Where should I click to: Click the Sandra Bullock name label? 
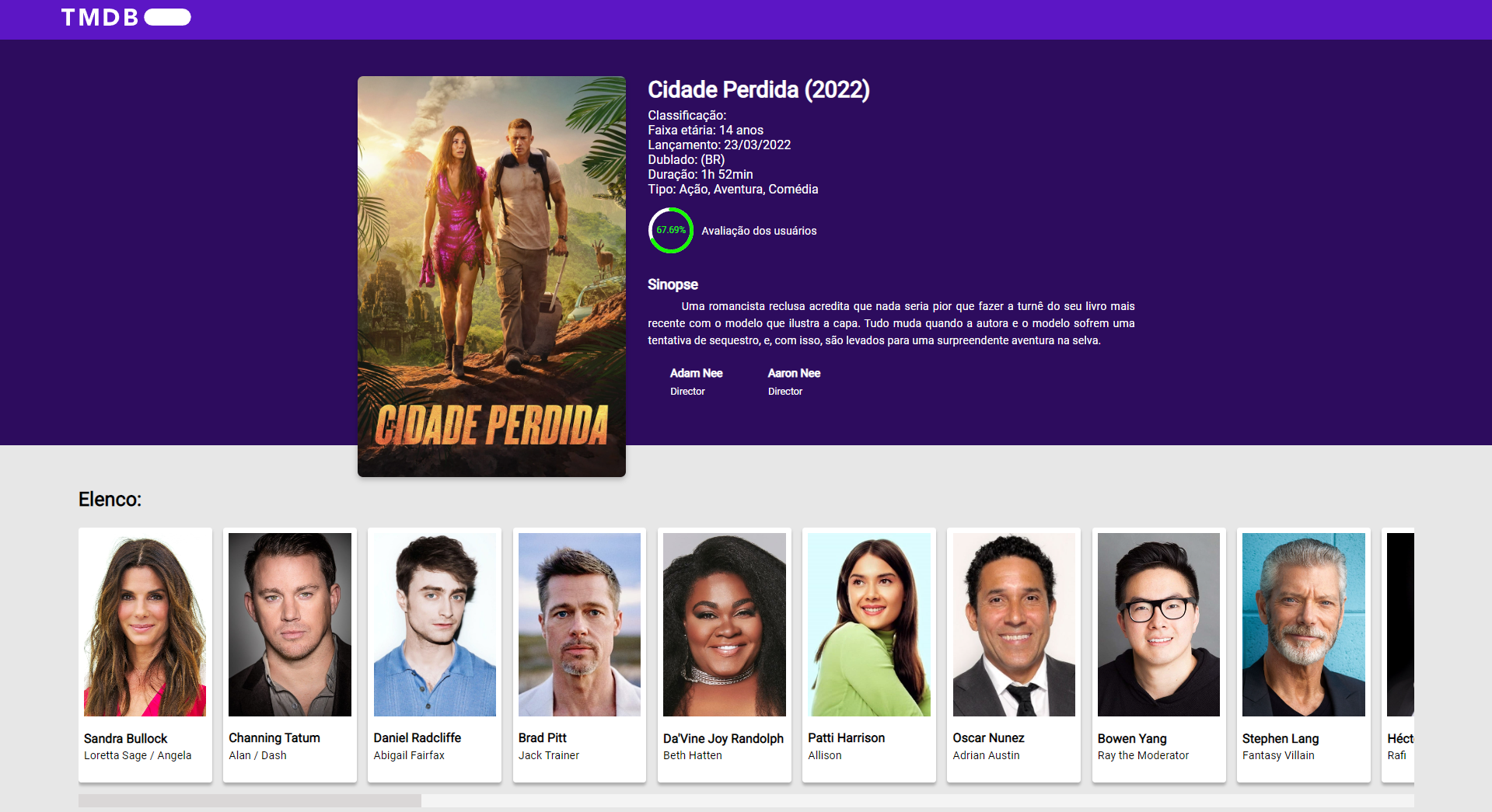point(126,738)
